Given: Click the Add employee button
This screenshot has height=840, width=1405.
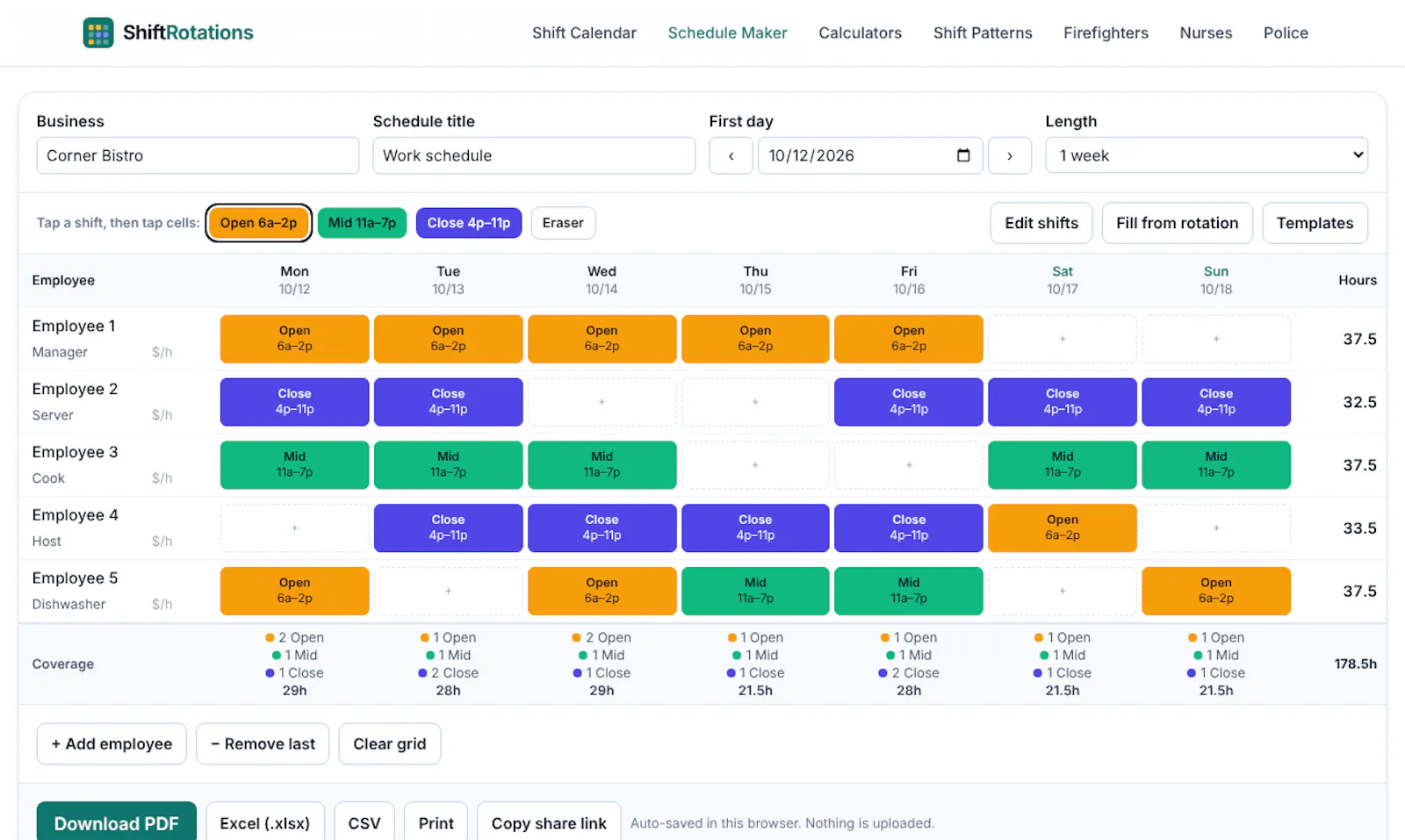Looking at the screenshot, I should 112,743.
